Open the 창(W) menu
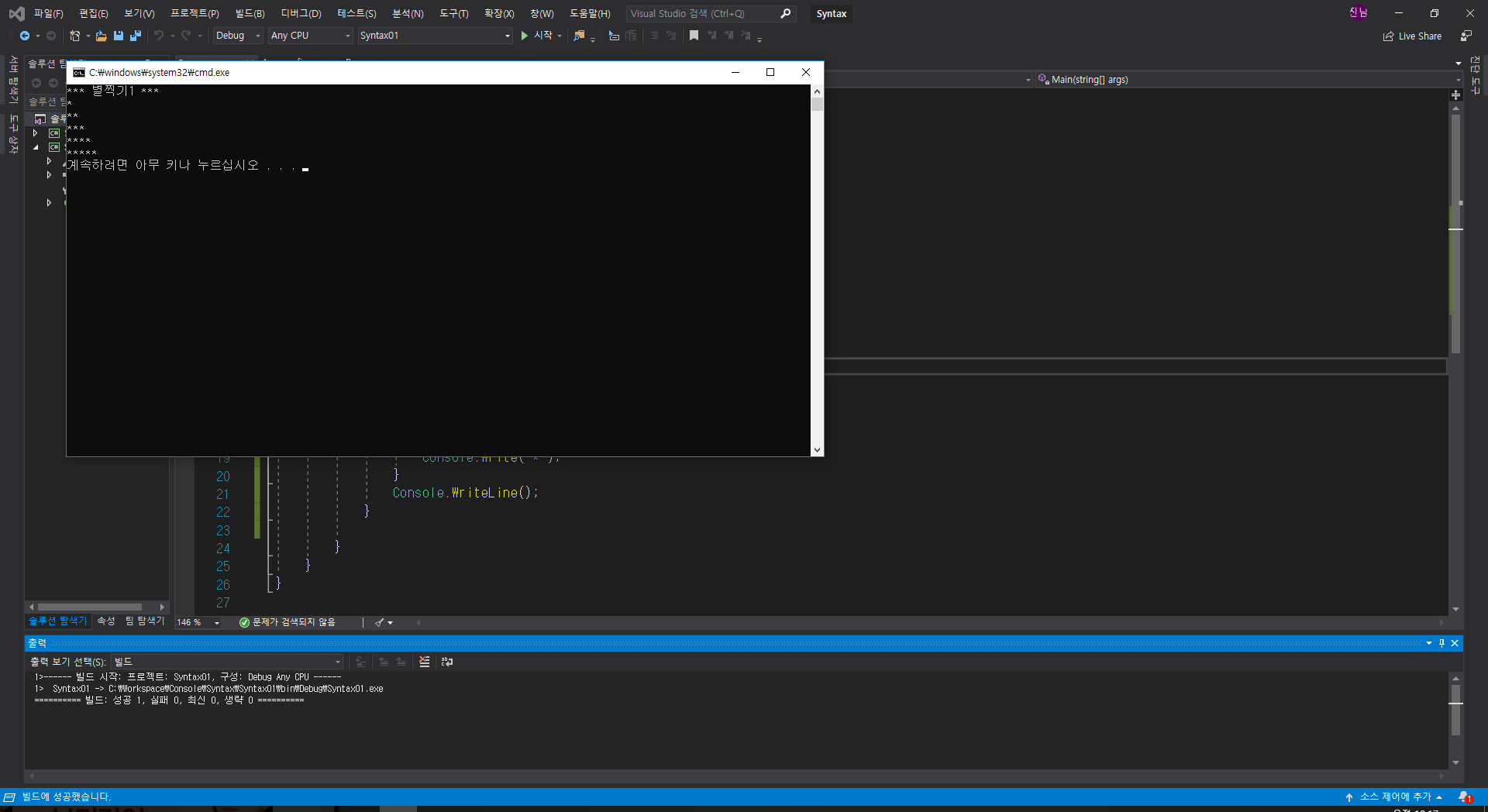The image size is (1488, 812). 542,13
